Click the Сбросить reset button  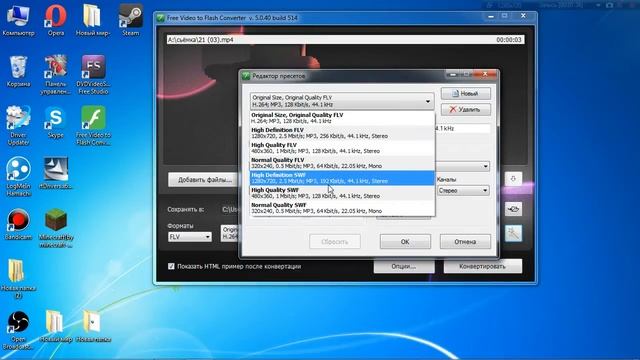pos(335,242)
